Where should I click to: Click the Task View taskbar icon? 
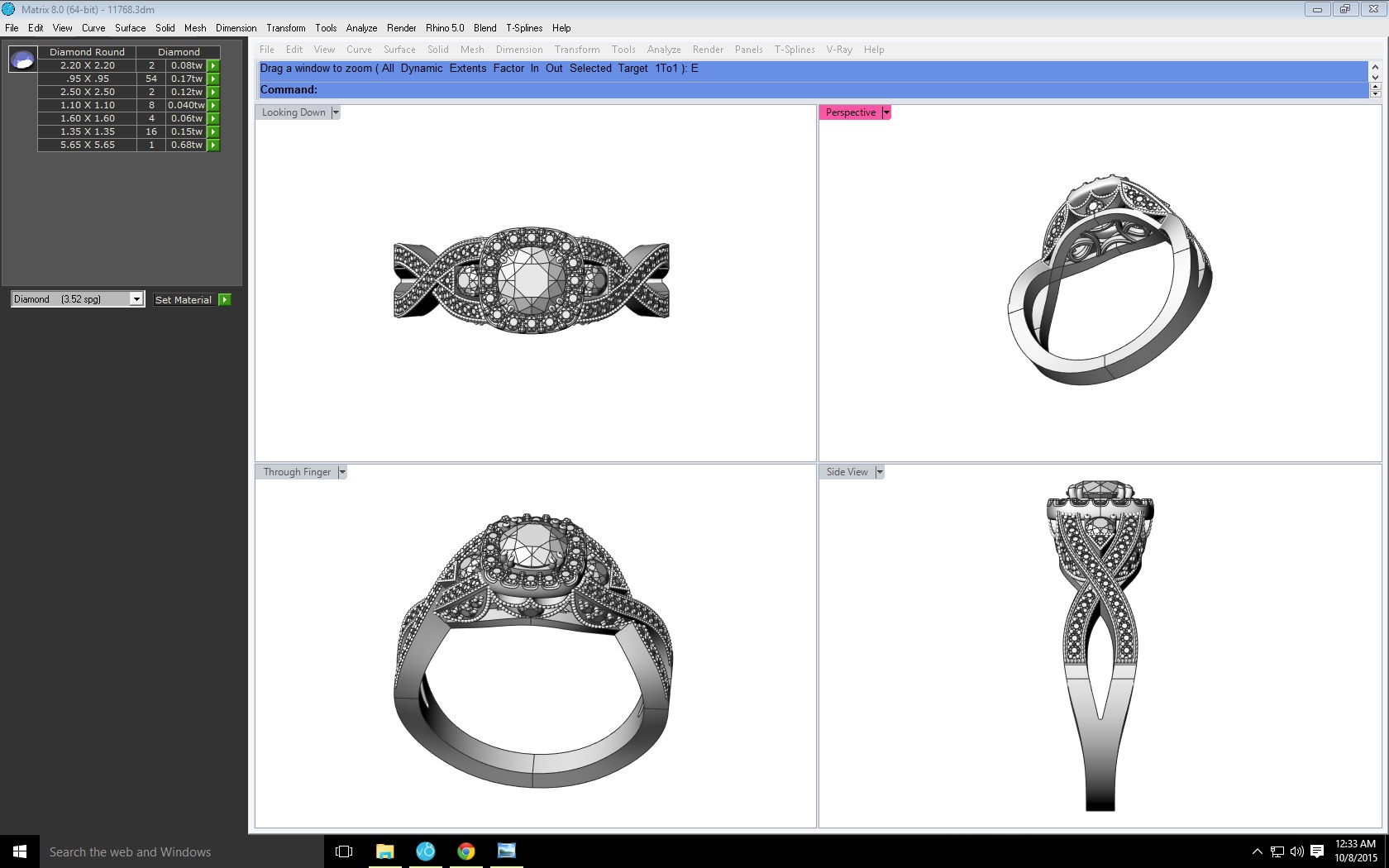tap(344, 851)
